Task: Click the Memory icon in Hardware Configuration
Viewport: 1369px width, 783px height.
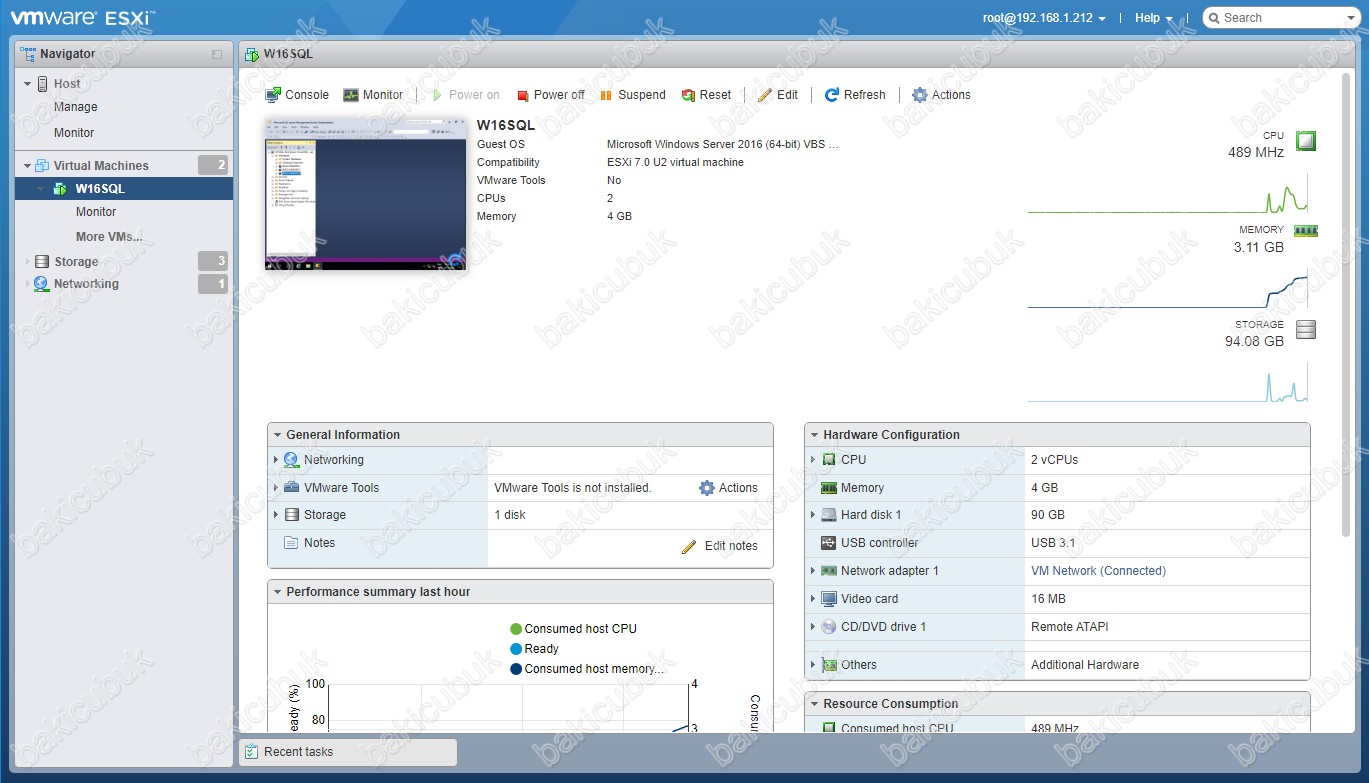Action: 829,488
